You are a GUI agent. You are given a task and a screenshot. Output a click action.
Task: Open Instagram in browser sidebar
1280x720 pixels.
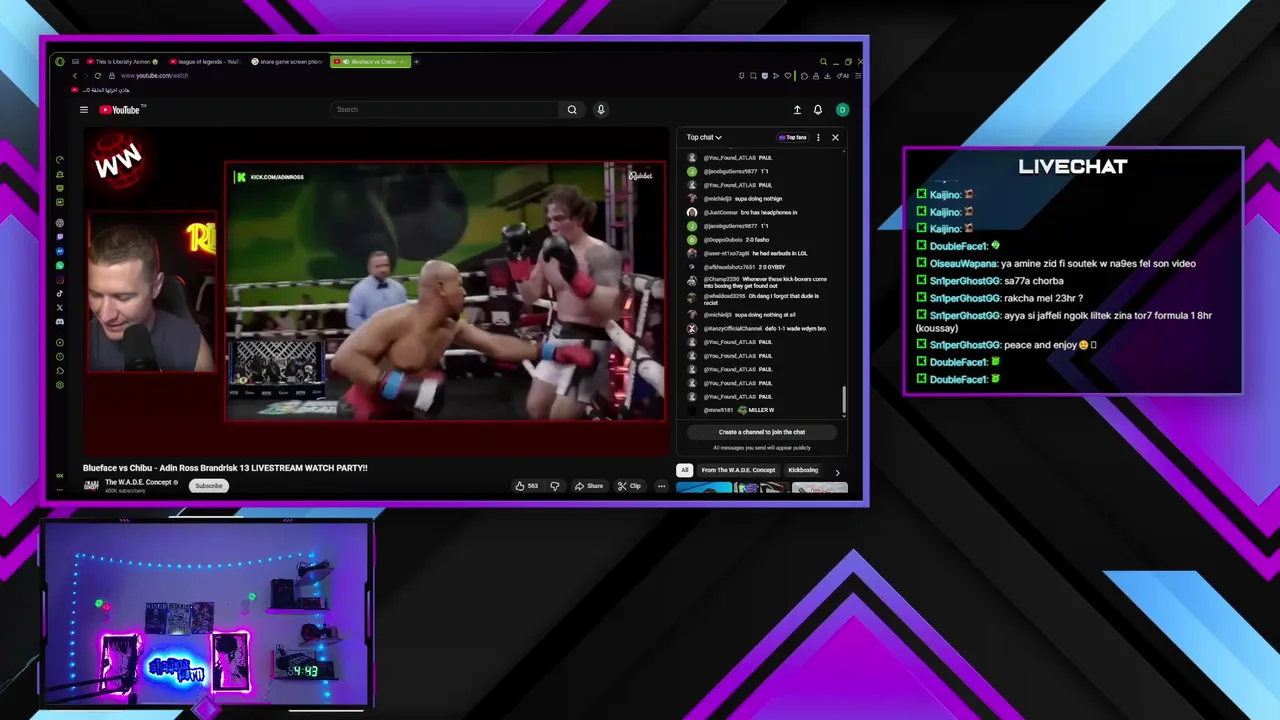point(60,279)
